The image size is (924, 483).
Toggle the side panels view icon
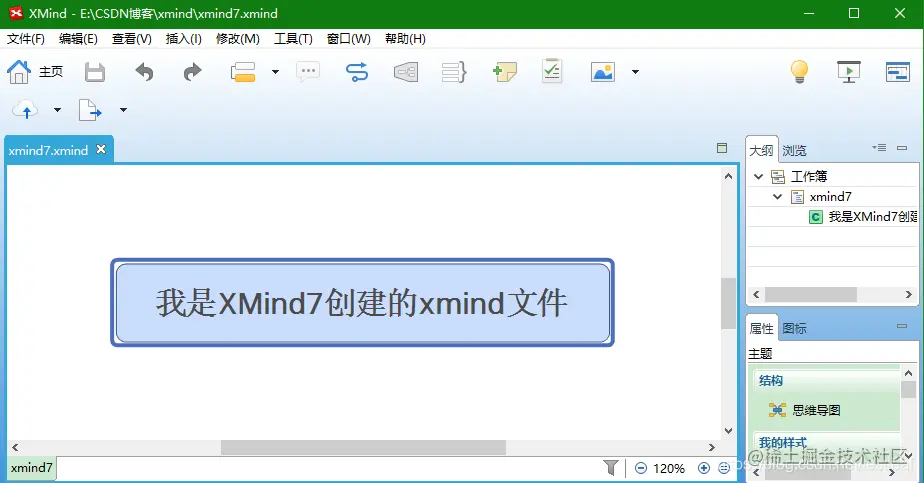click(x=897, y=72)
